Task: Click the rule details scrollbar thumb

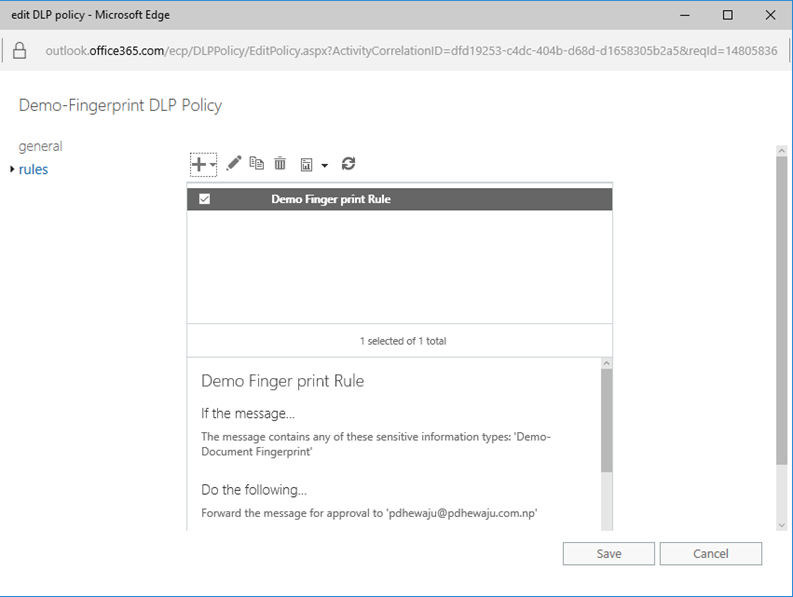Action: (606, 420)
